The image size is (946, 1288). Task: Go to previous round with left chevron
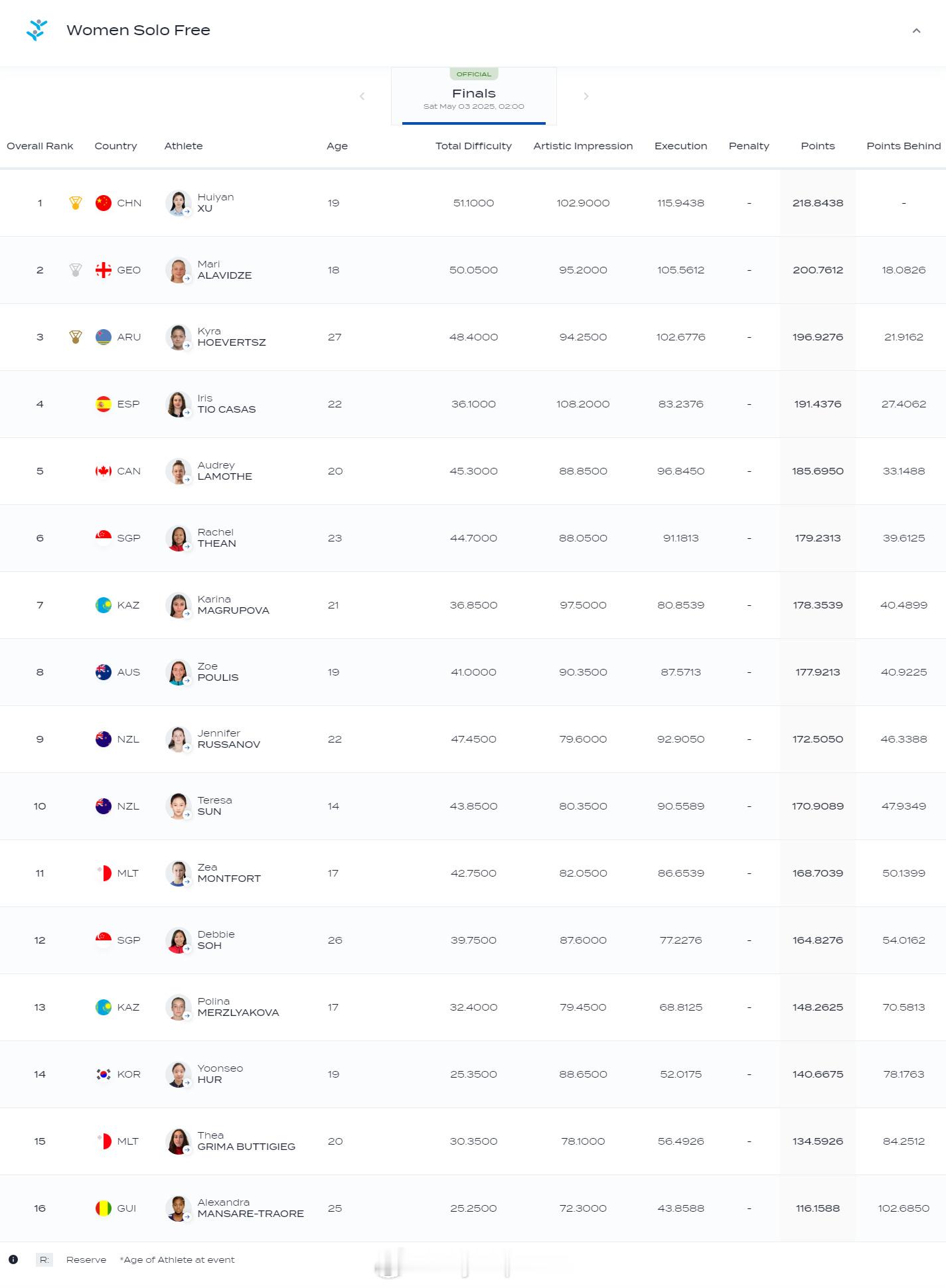pyautogui.click(x=362, y=96)
